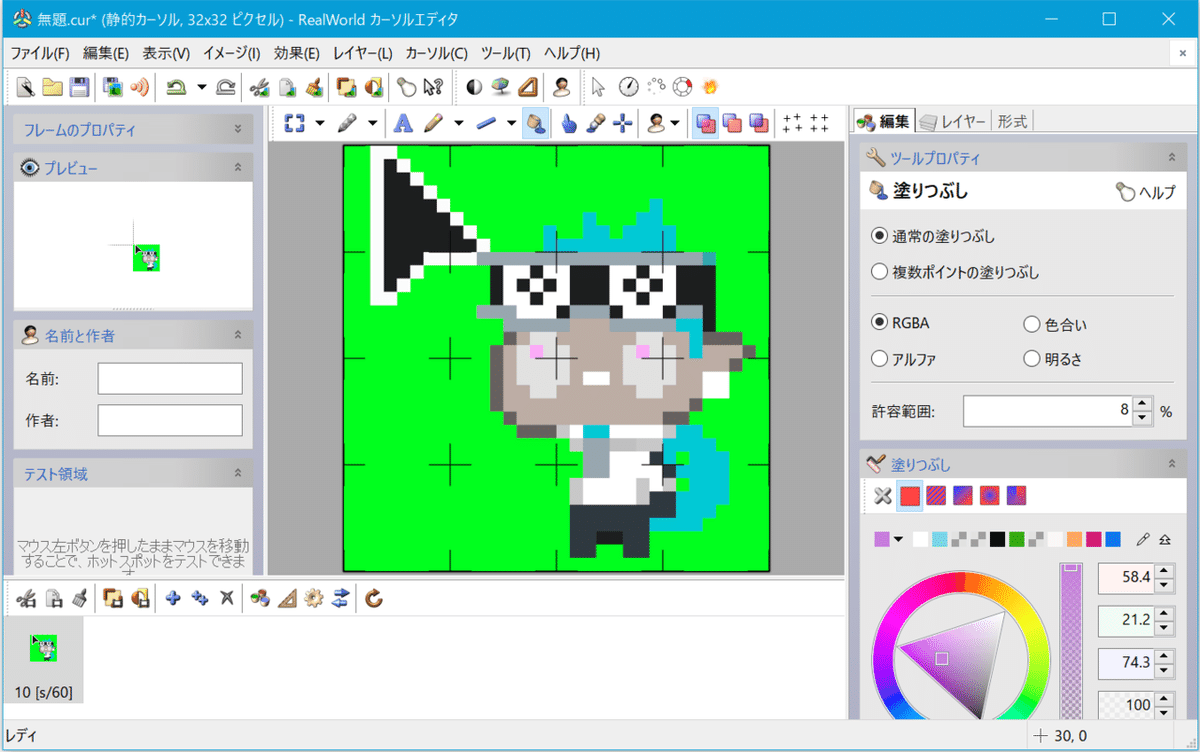Open the イメージ(I) menu
Screen dimensions: 1200x752
[231, 53]
